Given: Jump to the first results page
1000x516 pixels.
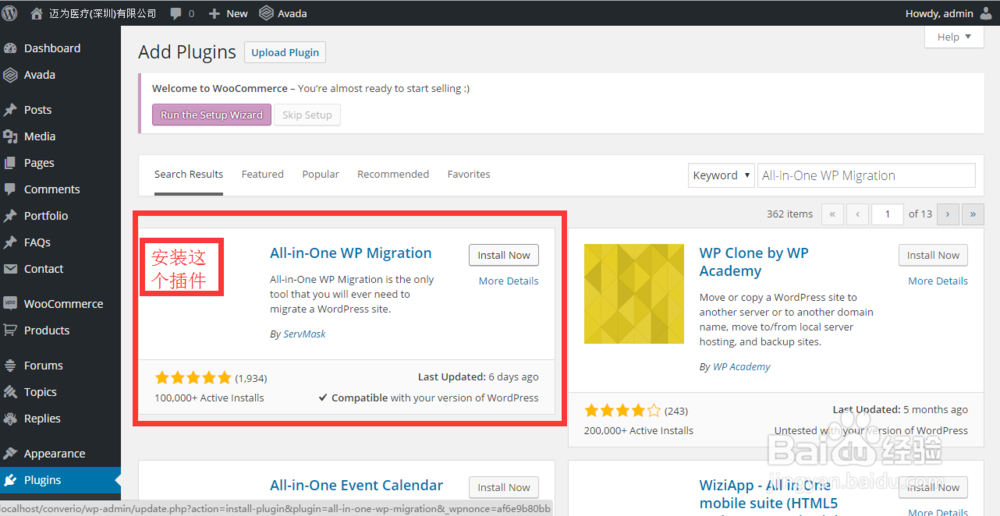Looking at the screenshot, I should click(832, 214).
